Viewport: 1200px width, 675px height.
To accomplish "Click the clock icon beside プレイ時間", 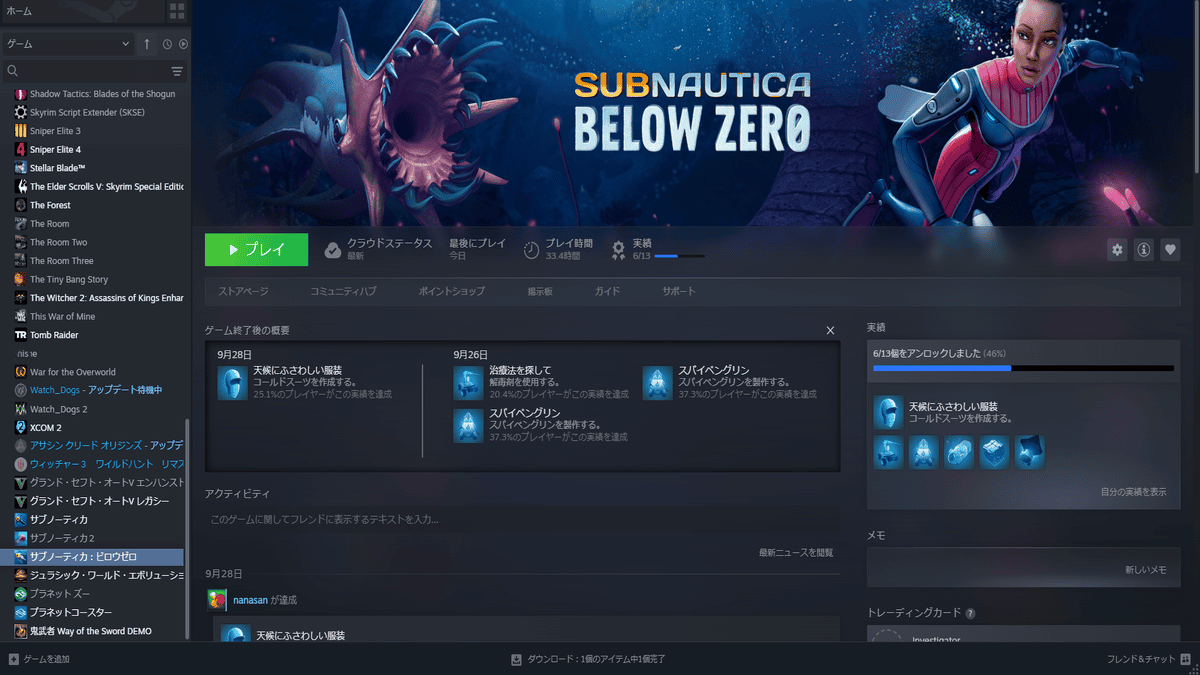I will (x=532, y=250).
